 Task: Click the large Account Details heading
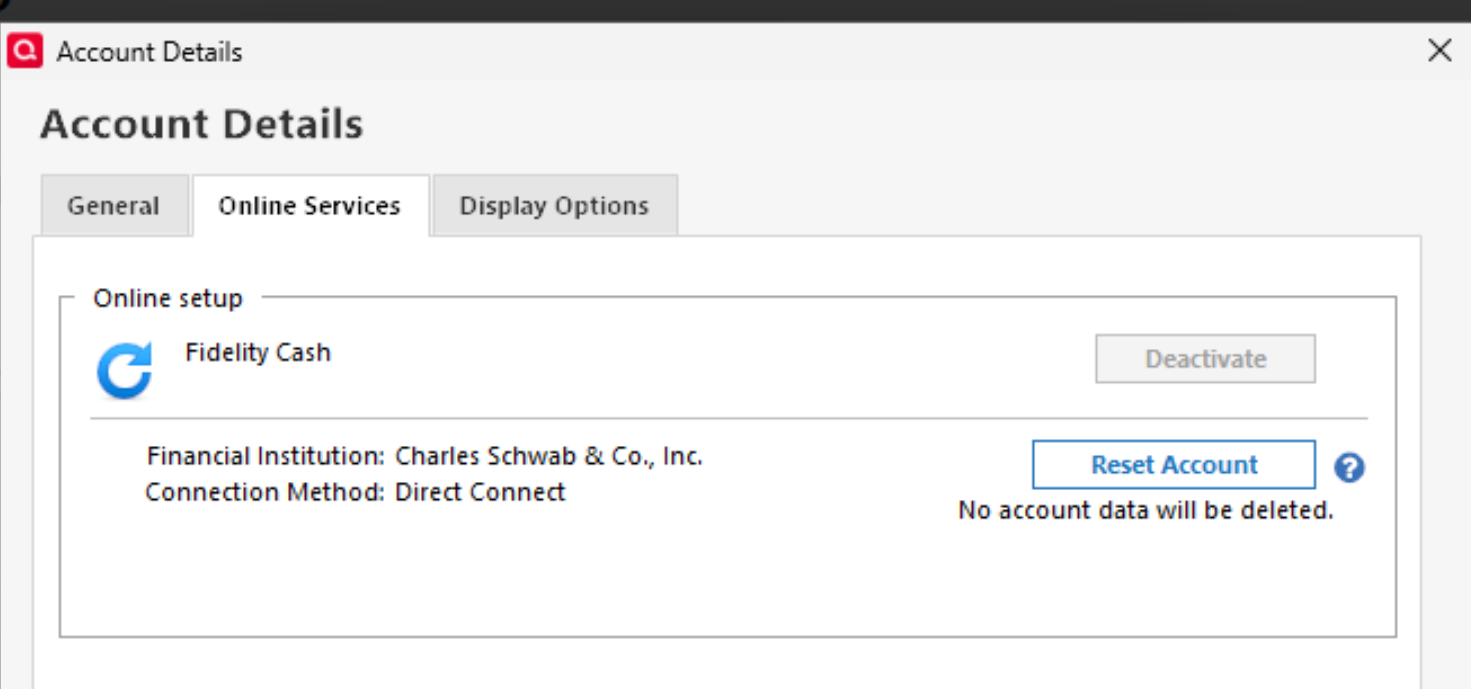click(x=201, y=125)
